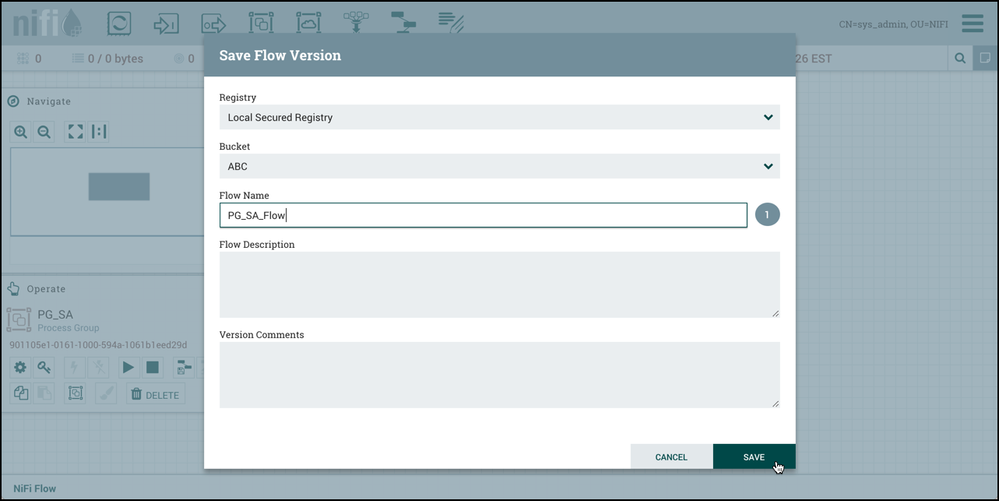Click the PG_SA name in Operate panel

(55, 314)
